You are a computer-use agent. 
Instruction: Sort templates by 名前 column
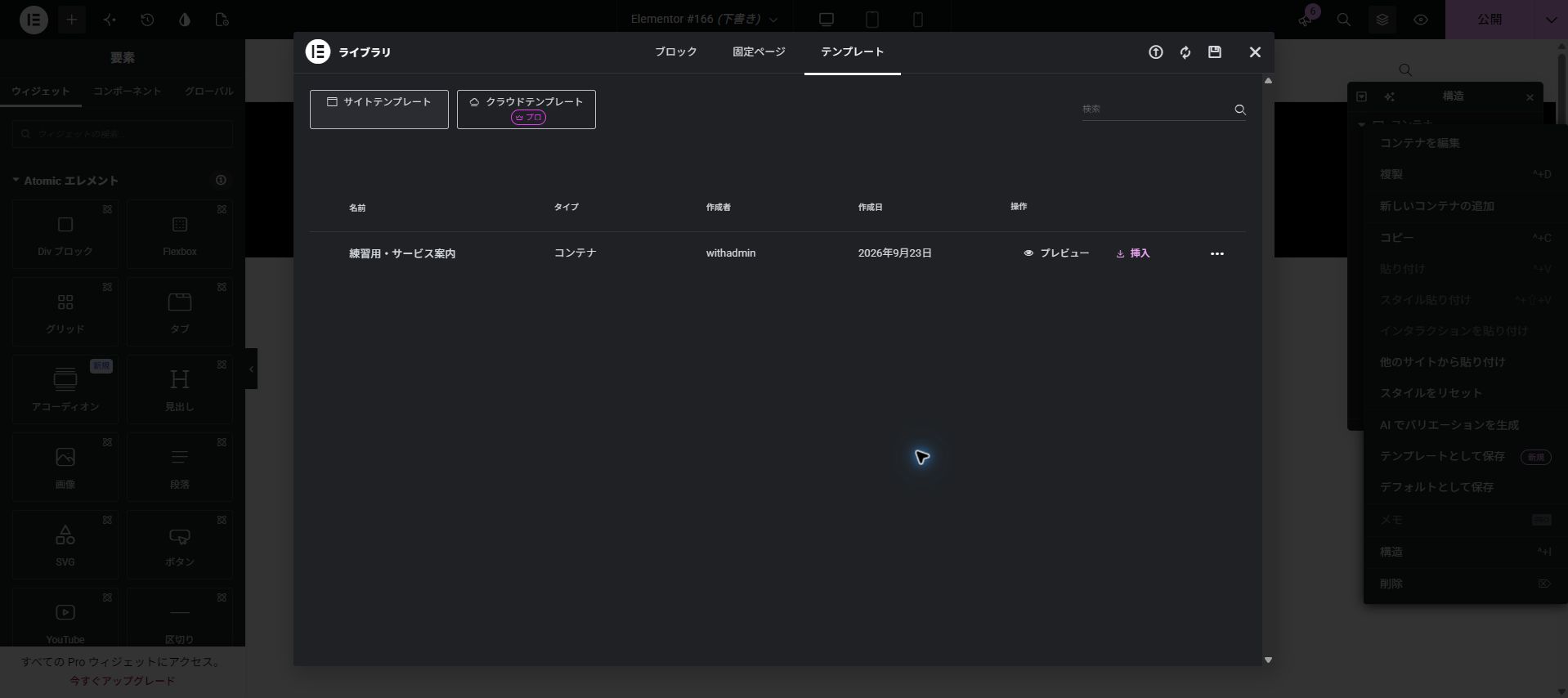pos(357,208)
